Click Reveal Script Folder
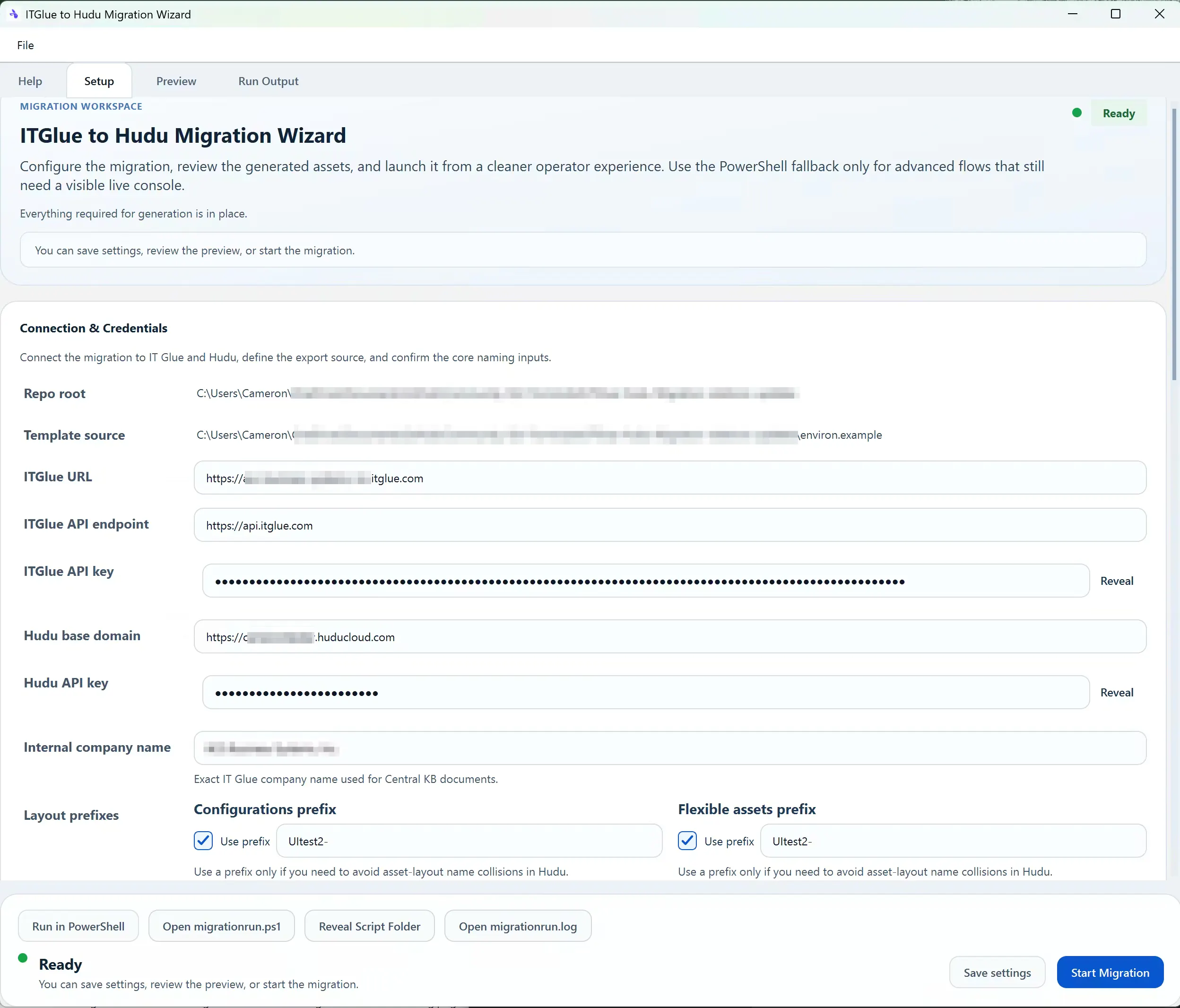The height and width of the screenshot is (1008, 1180). point(369,926)
